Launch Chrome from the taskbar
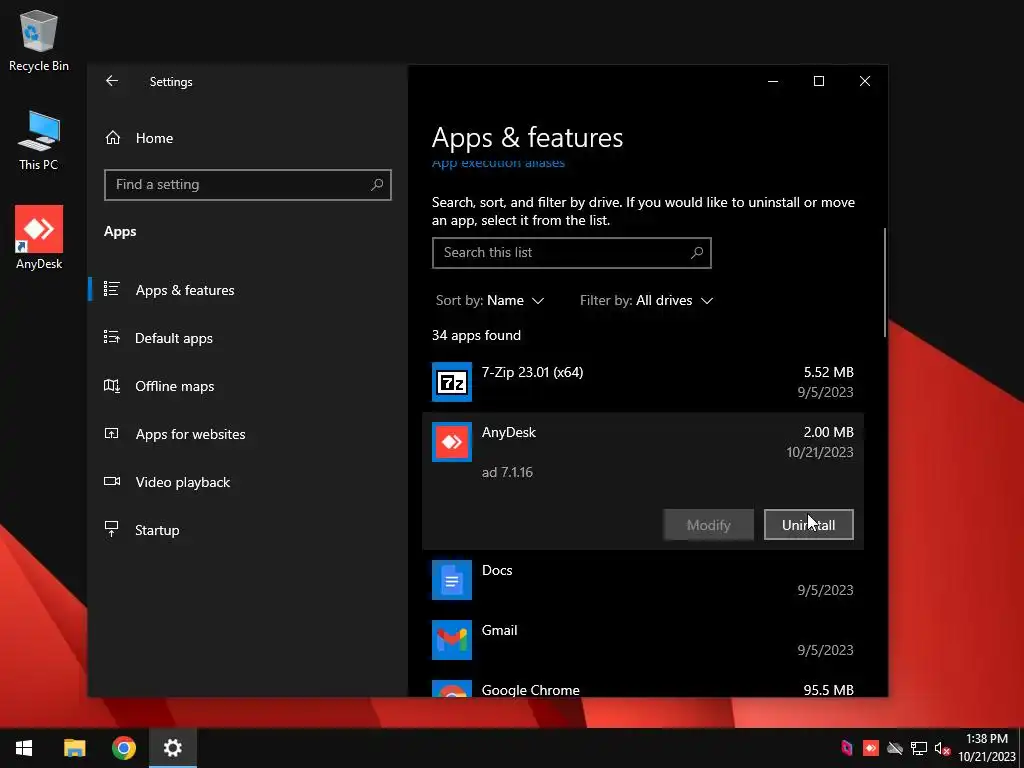 (x=123, y=748)
